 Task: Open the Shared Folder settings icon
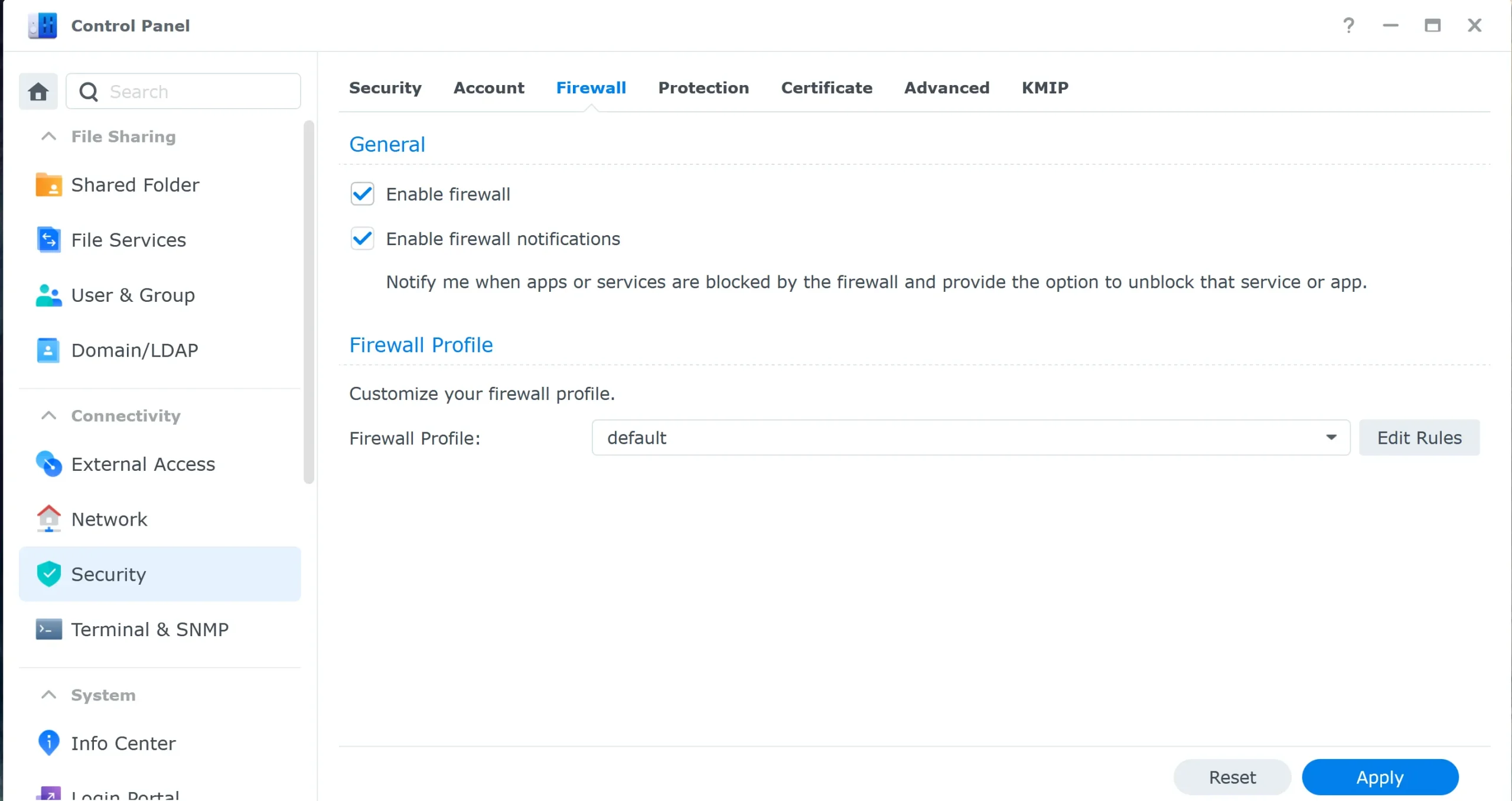point(48,184)
